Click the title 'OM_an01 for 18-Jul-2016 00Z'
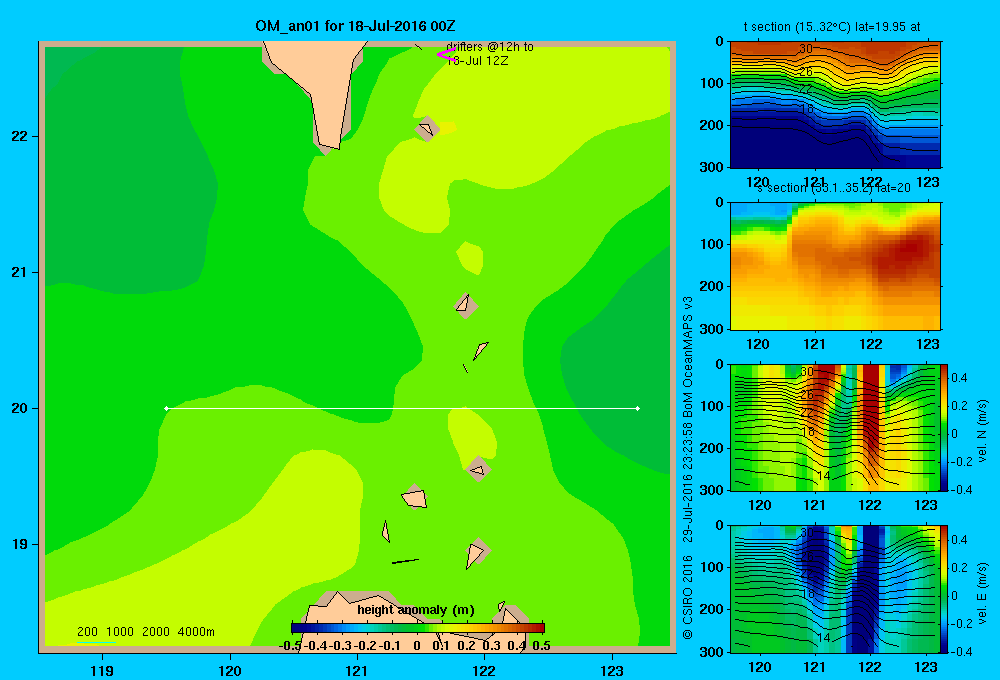This screenshot has width=1000, height=680. [355, 26]
